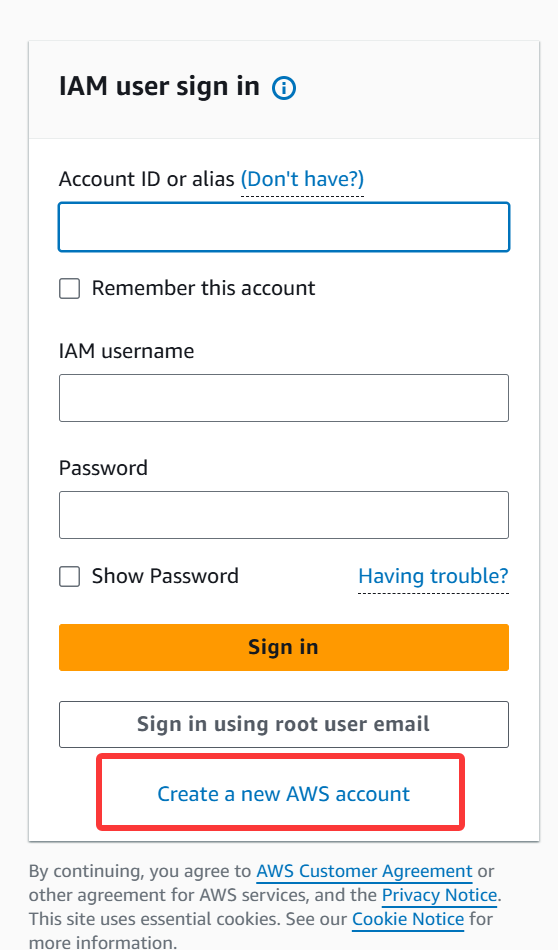The image size is (558, 950).
Task: Open the "Having trouble?" help link
Action: 433,576
